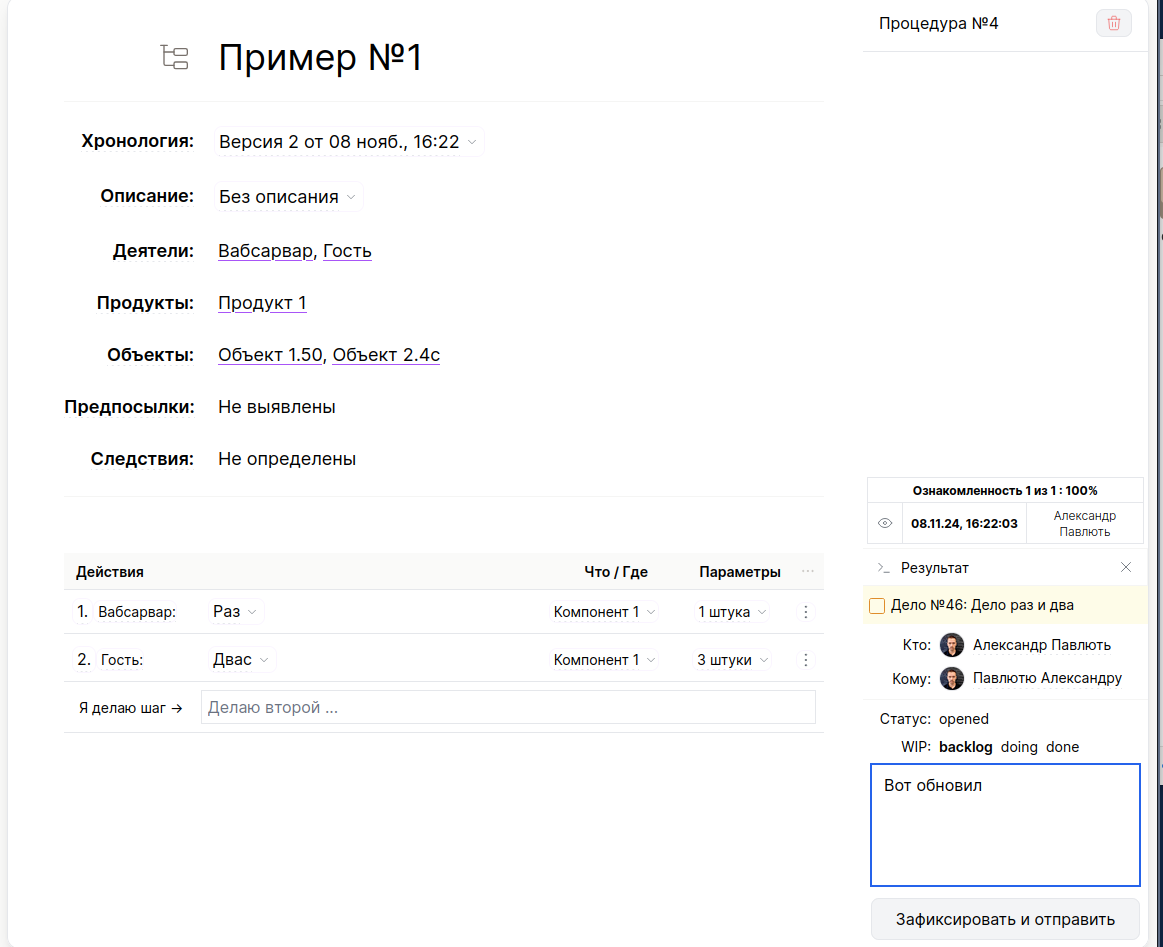Open the Раз action dropdown
The image size is (1163, 947).
236,612
